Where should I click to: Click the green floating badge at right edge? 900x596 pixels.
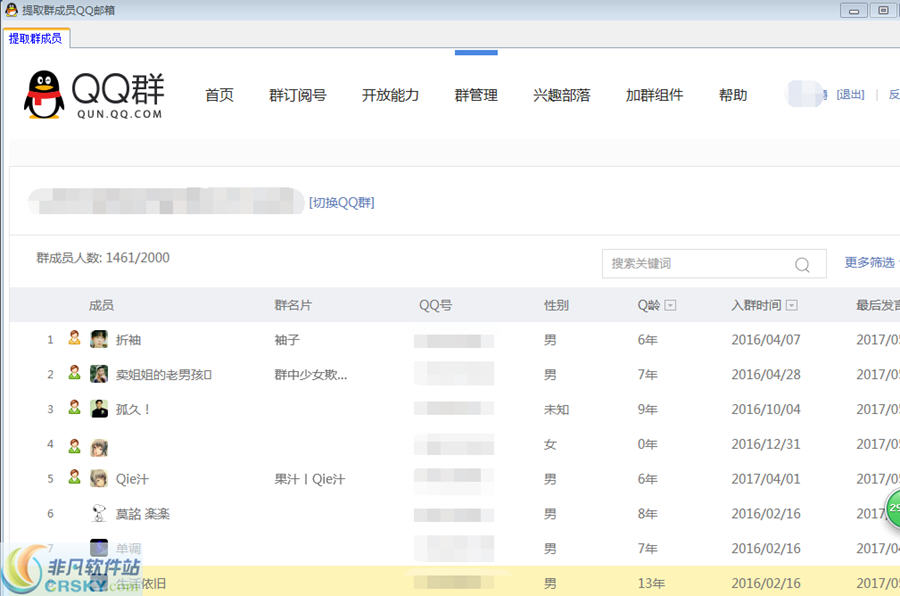click(x=893, y=508)
